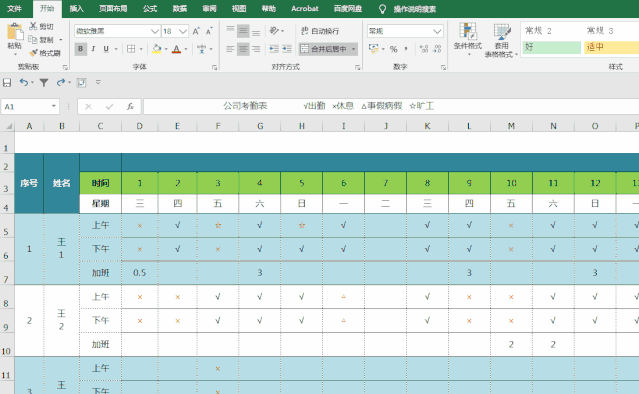Click the phonetic guide icon
639x394 pixels.
pyautogui.click(x=201, y=49)
